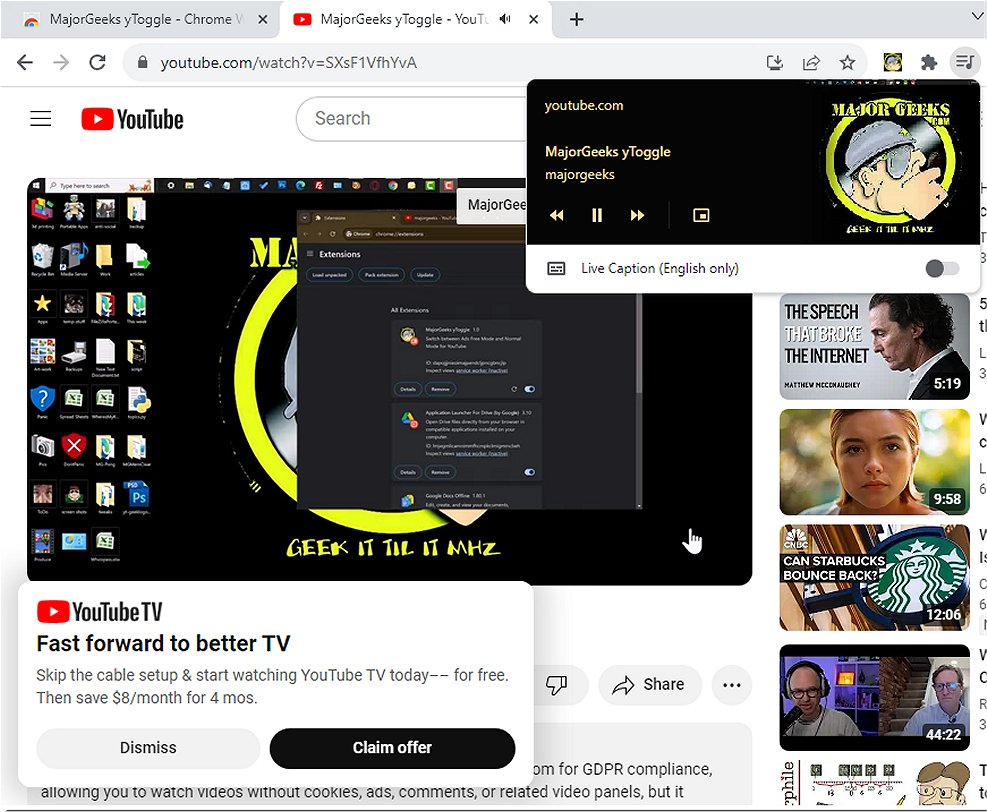Screen dimensions: 987x812
Task: Enter picture-in-picture from the media popup
Action: click(x=701, y=215)
